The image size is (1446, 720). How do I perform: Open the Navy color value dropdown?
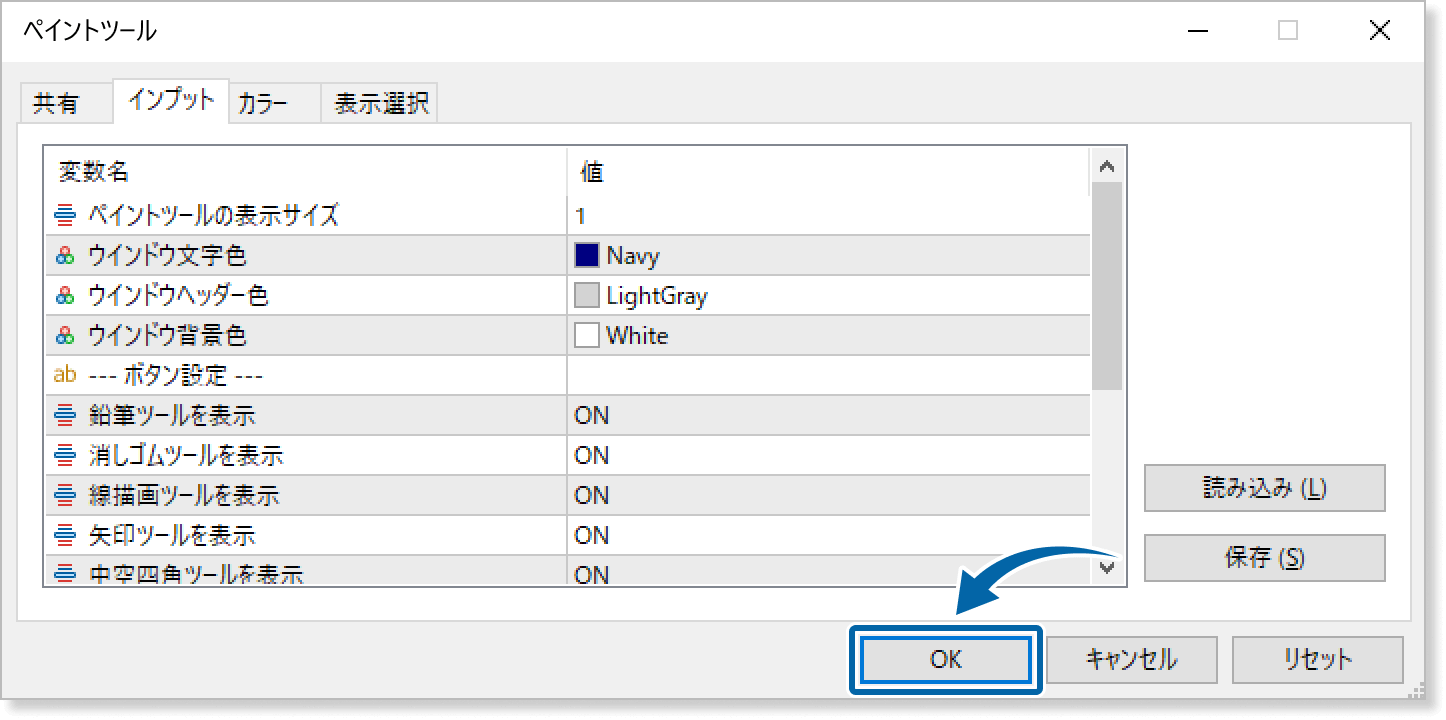(x=828, y=256)
